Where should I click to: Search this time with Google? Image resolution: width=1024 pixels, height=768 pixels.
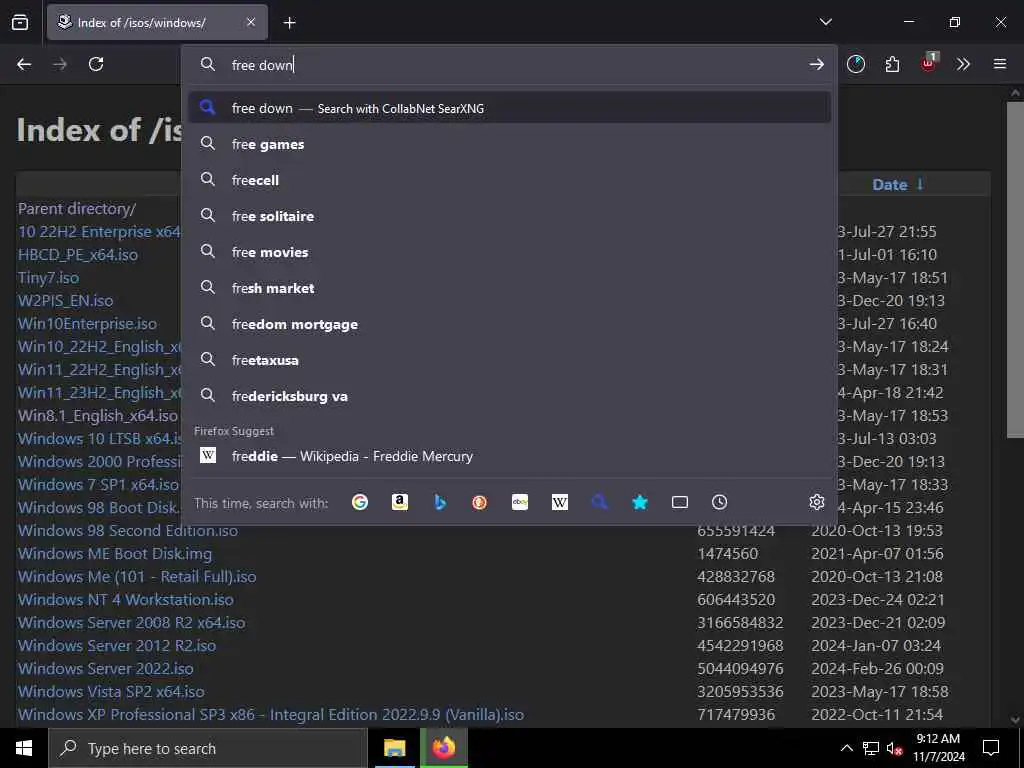tap(360, 502)
